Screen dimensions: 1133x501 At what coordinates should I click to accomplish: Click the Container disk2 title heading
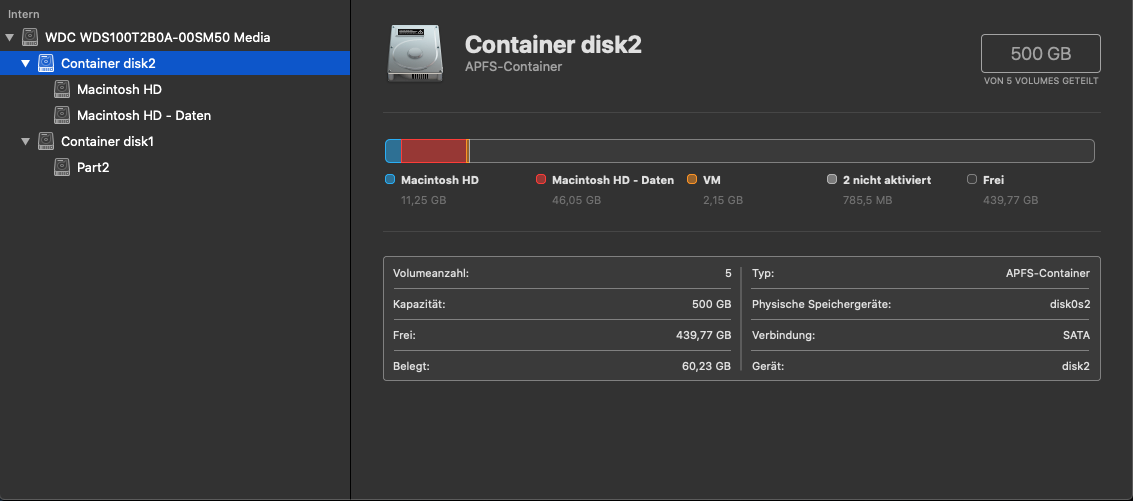click(553, 45)
